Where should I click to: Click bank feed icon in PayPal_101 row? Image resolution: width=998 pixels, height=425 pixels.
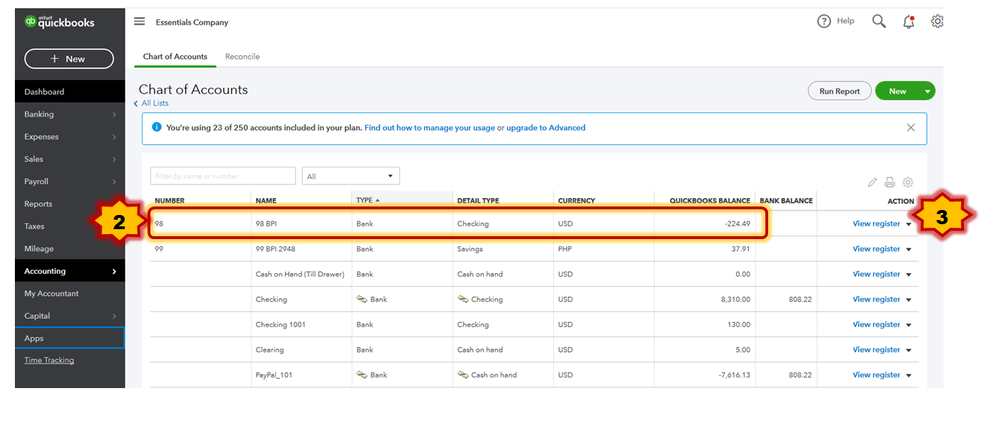pos(362,375)
